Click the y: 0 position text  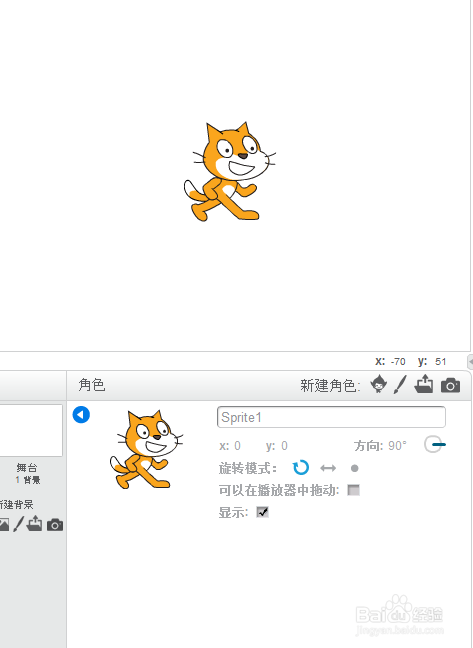click(277, 446)
